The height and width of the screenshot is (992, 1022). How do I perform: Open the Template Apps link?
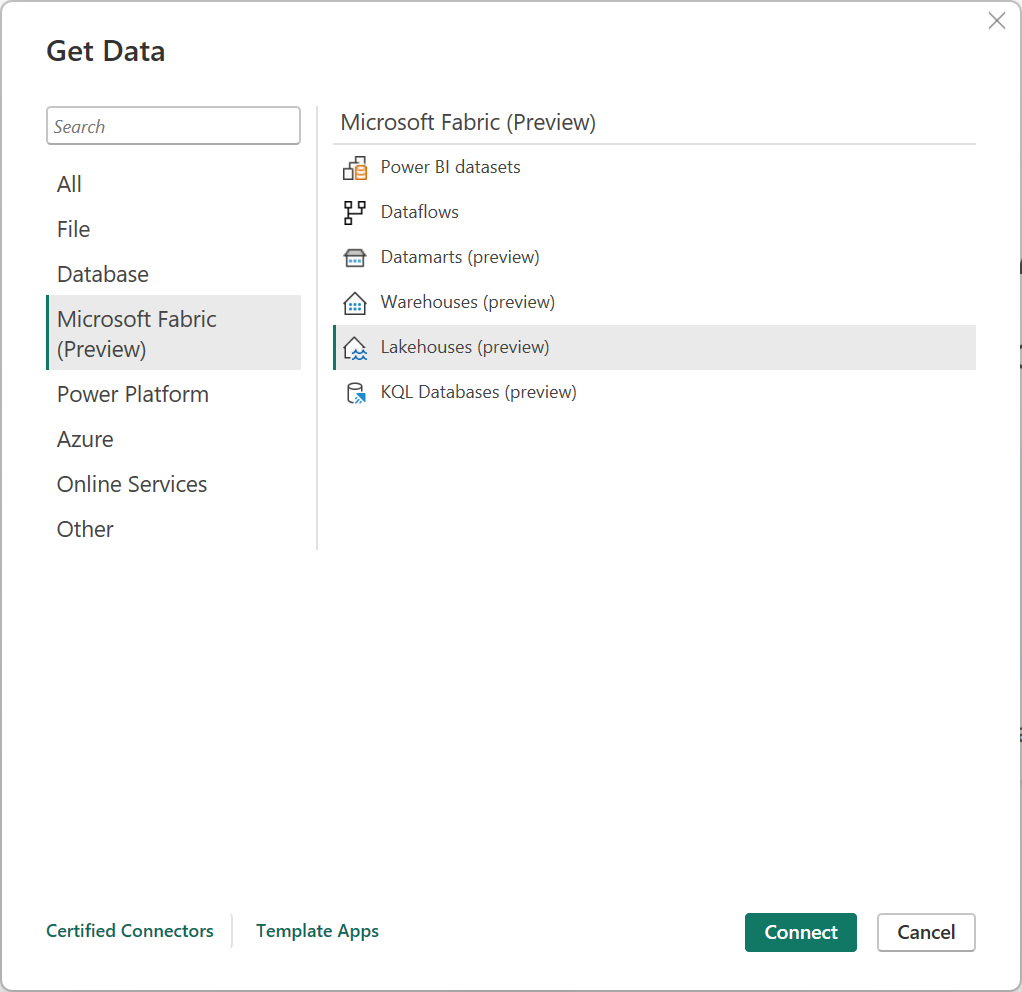(x=317, y=931)
